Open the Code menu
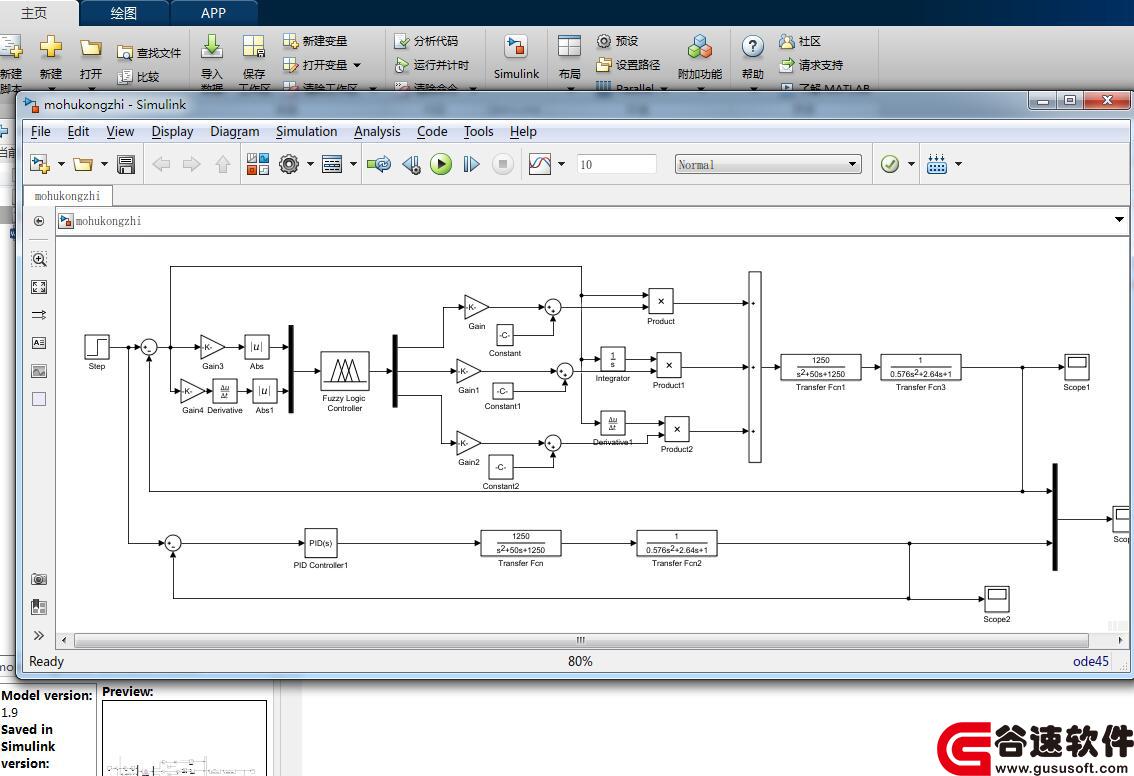The width and height of the screenshot is (1134, 776). coord(432,132)
